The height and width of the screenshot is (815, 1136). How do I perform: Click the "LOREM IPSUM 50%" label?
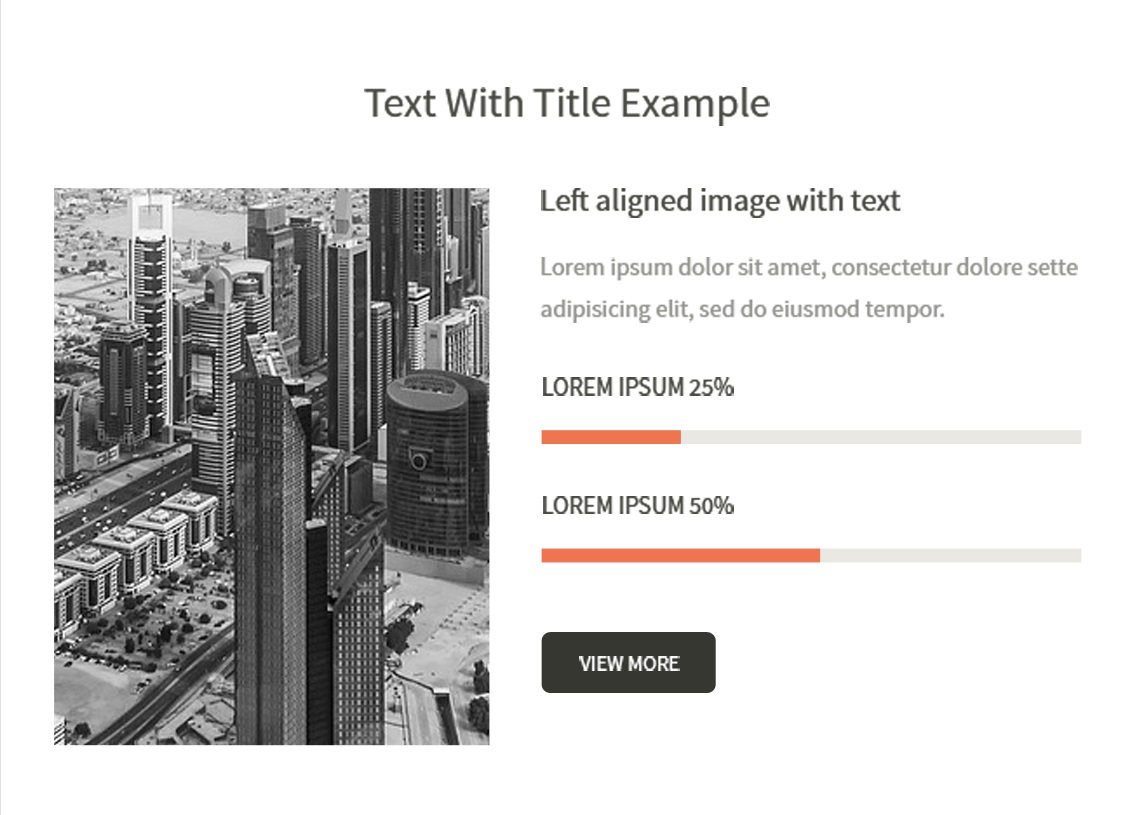637,506
